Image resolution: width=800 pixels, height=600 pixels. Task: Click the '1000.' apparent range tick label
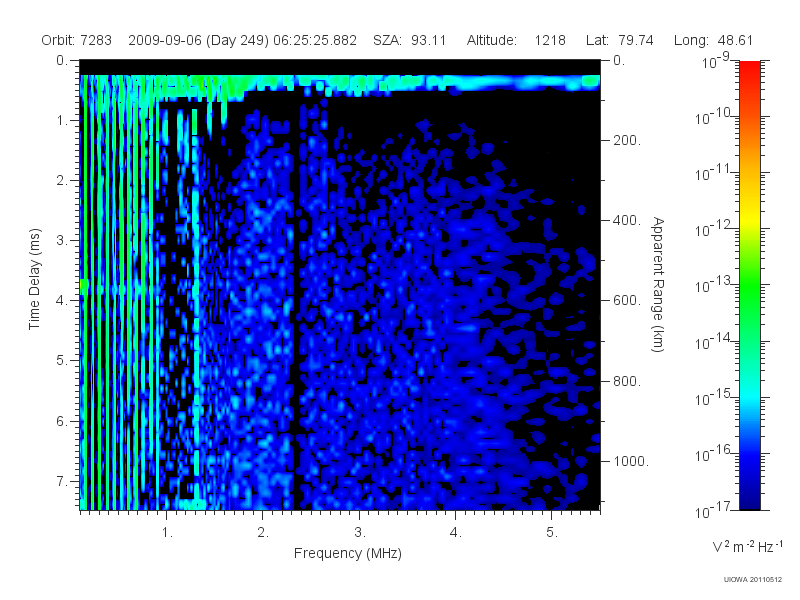point(631,461)
